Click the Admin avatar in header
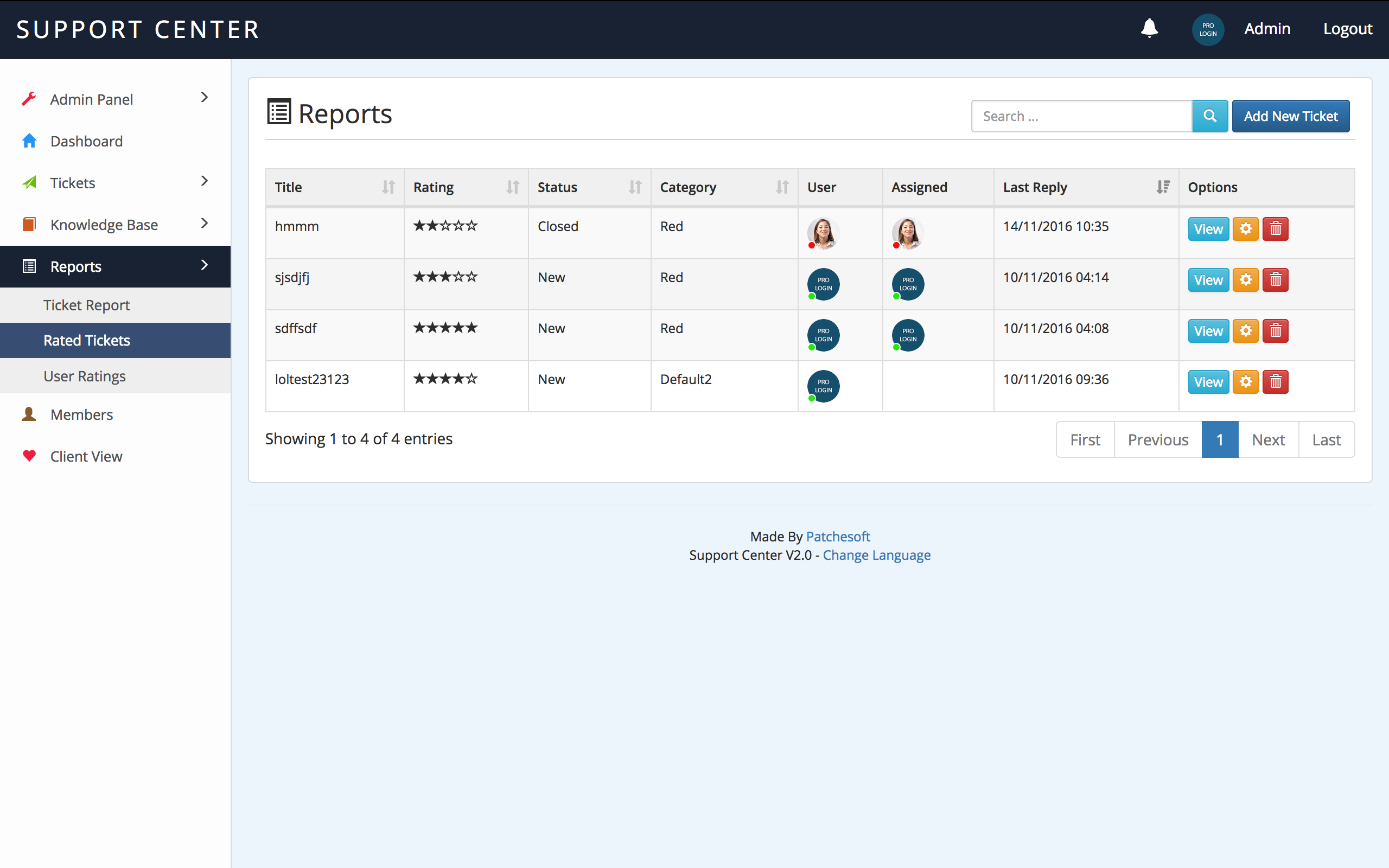The image size is (1389, 868). [x=1208, y=29]
